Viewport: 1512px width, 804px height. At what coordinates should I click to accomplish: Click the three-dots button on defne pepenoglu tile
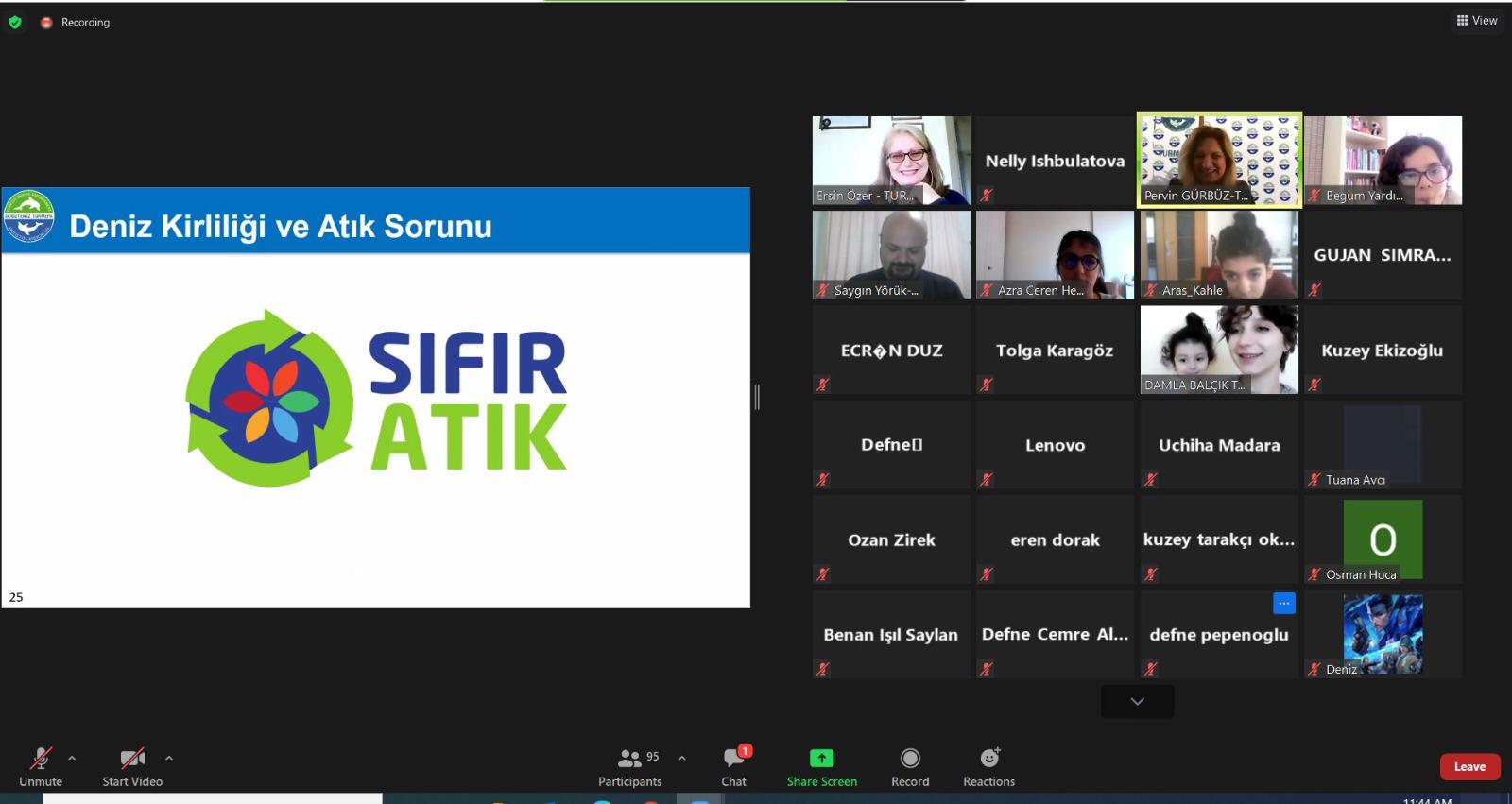pos(1283,603)
